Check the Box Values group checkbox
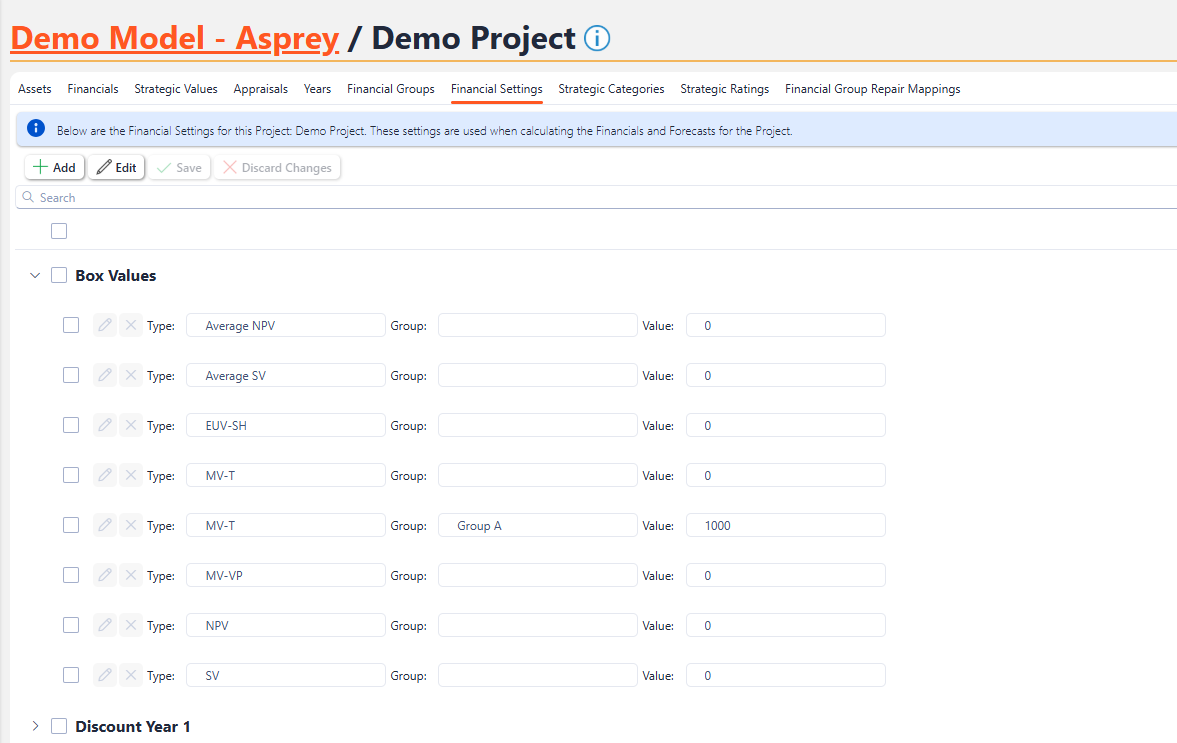 tap(59, 275)
